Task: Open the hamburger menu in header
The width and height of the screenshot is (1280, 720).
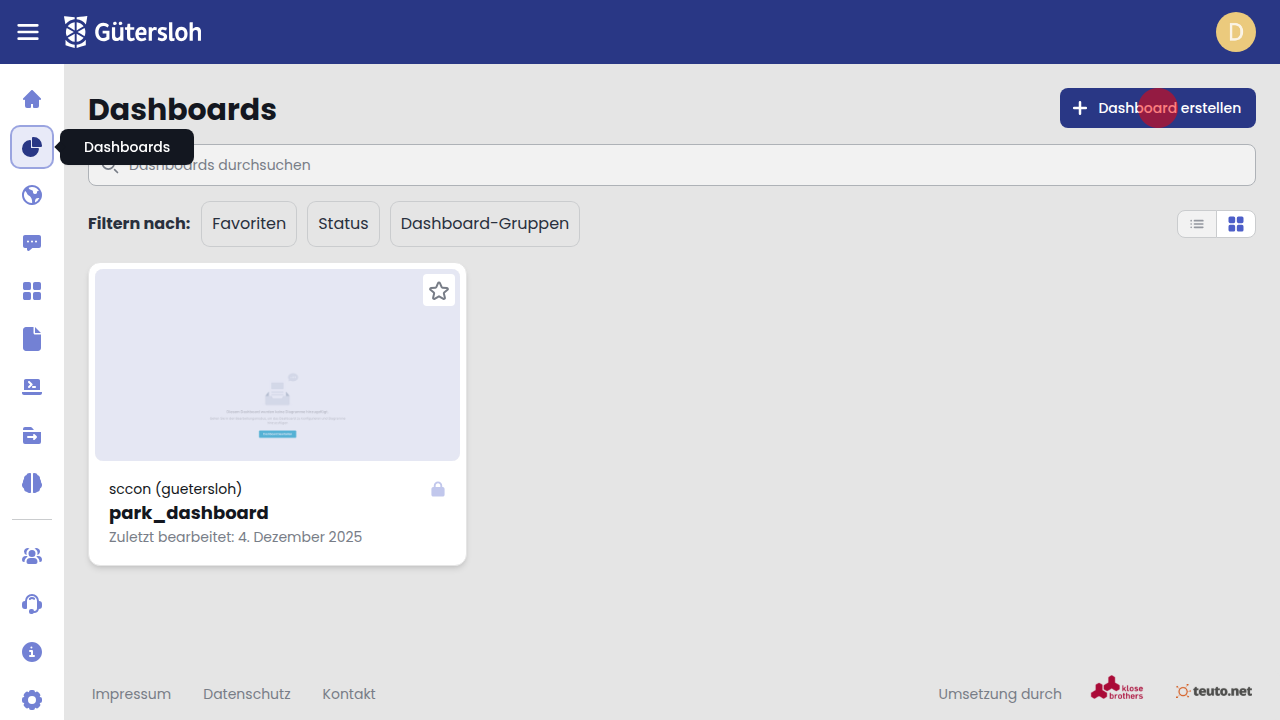Action: coord(28,32)
